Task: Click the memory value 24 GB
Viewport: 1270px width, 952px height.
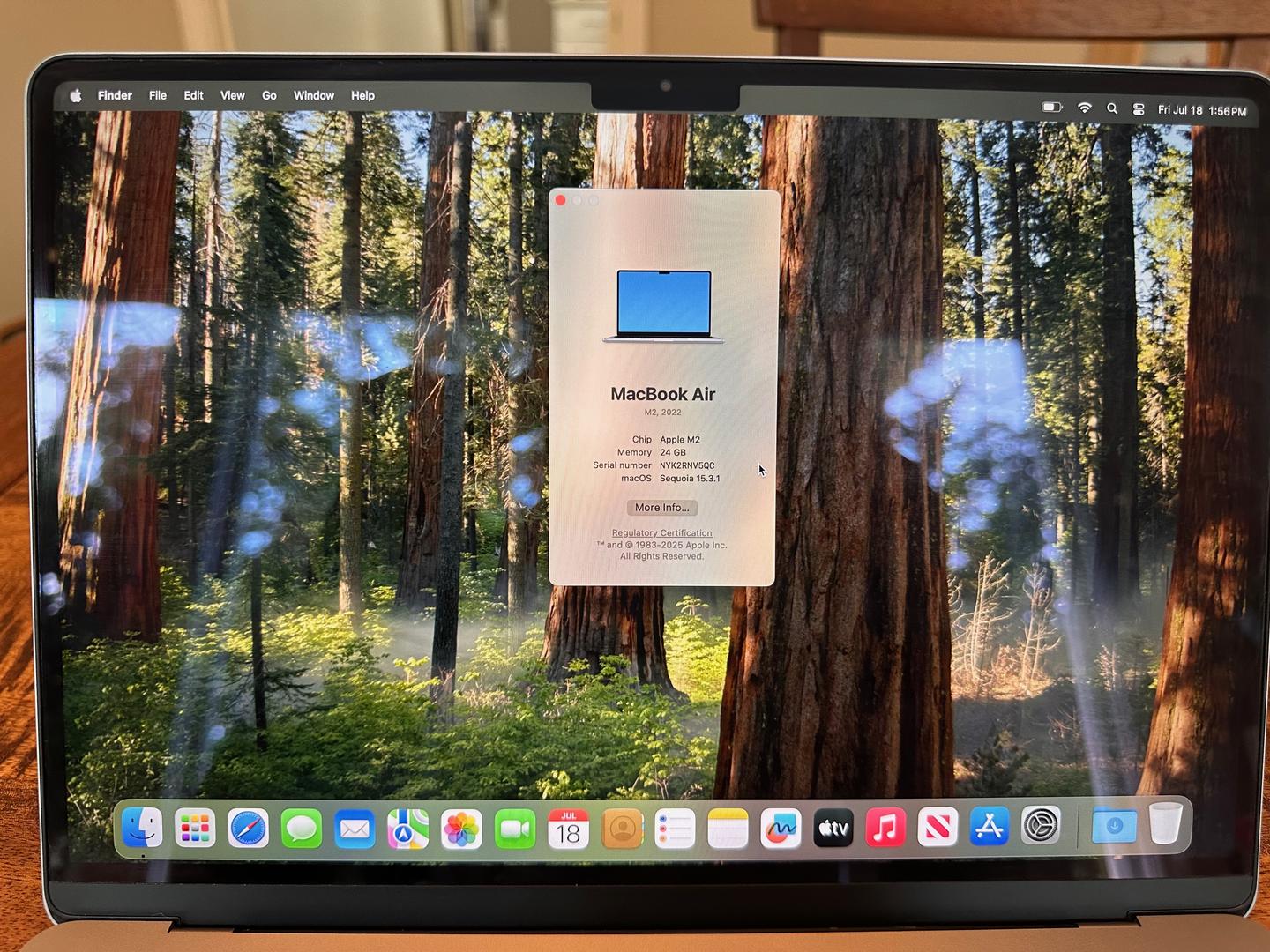Action: pos(673,452)
